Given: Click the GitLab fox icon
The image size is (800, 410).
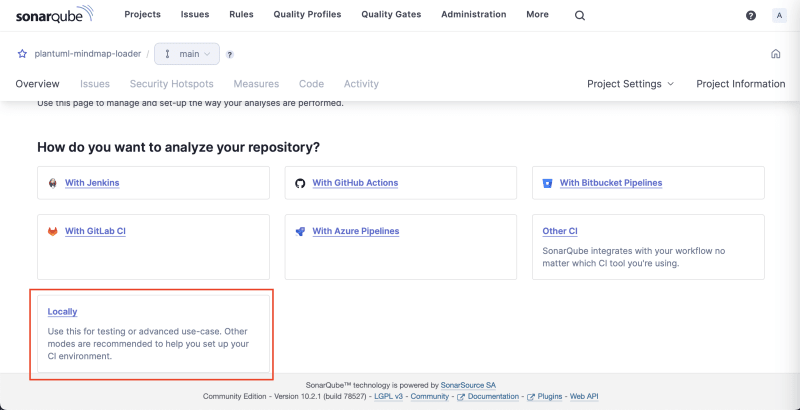Looking at the screenshot, I should [53, 231].
